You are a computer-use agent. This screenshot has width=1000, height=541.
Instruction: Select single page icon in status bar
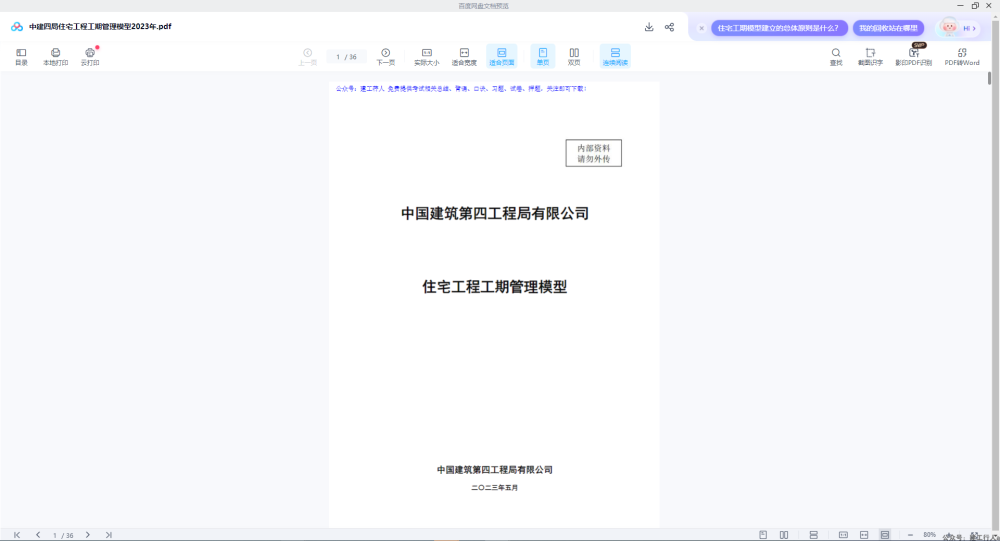coord(763,535)
